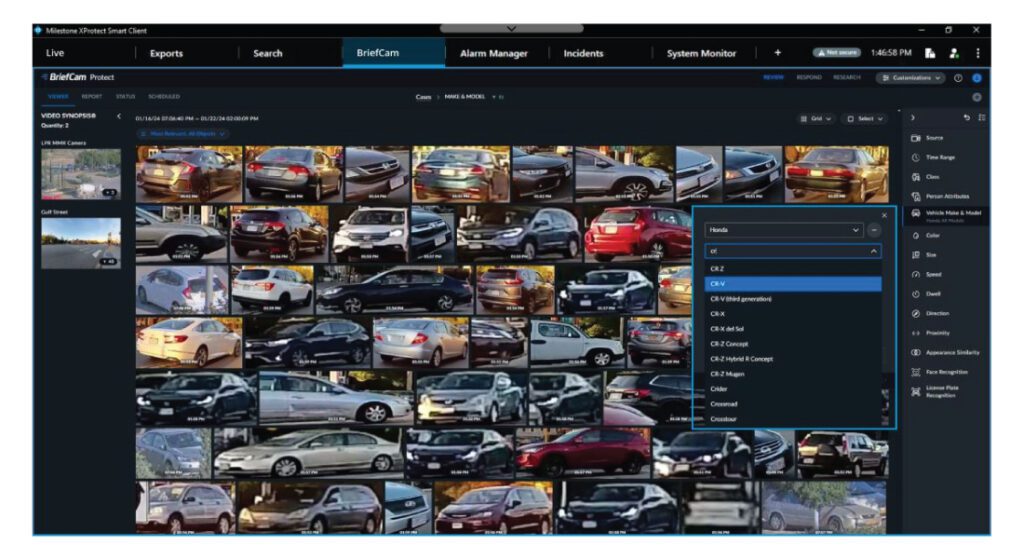Viewport: 1024px width, 559px height.
Task: Open the Grid view dropdown
Action: coord(816,119)
